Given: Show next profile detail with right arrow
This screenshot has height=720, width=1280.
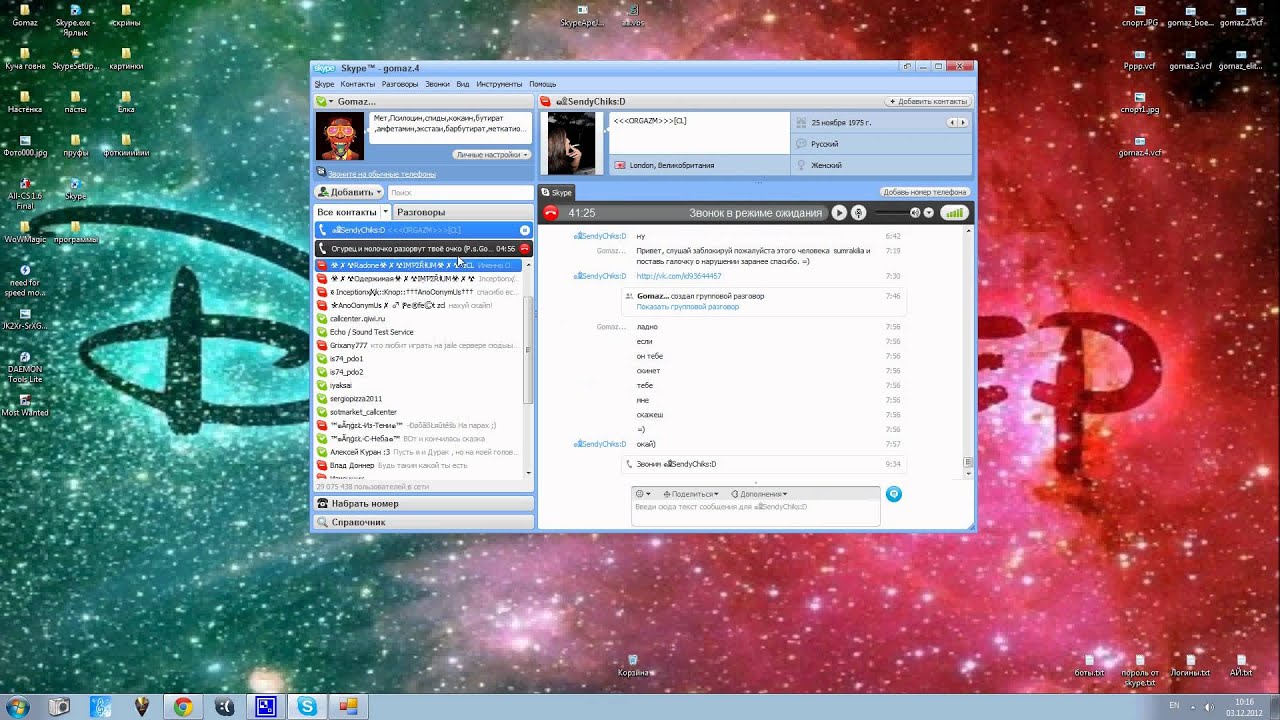Looking at the screenshot, I should 963,122.
